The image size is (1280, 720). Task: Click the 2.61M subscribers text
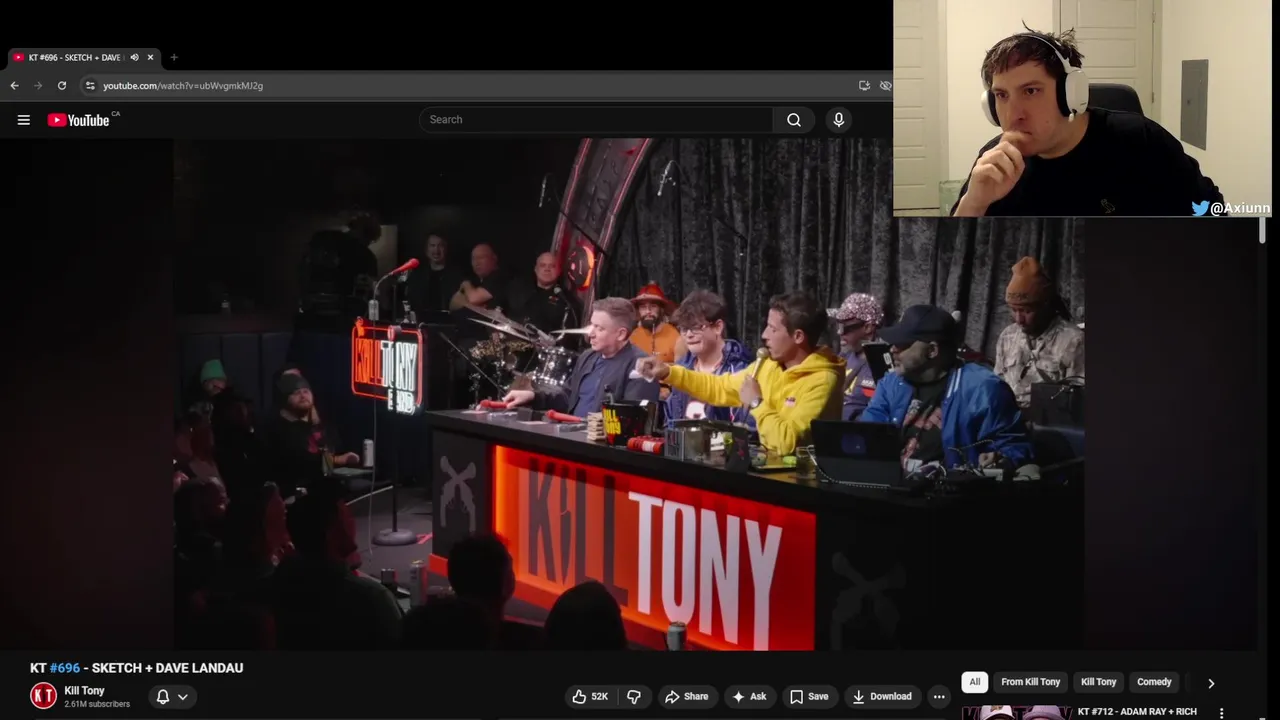coord(97,704)
